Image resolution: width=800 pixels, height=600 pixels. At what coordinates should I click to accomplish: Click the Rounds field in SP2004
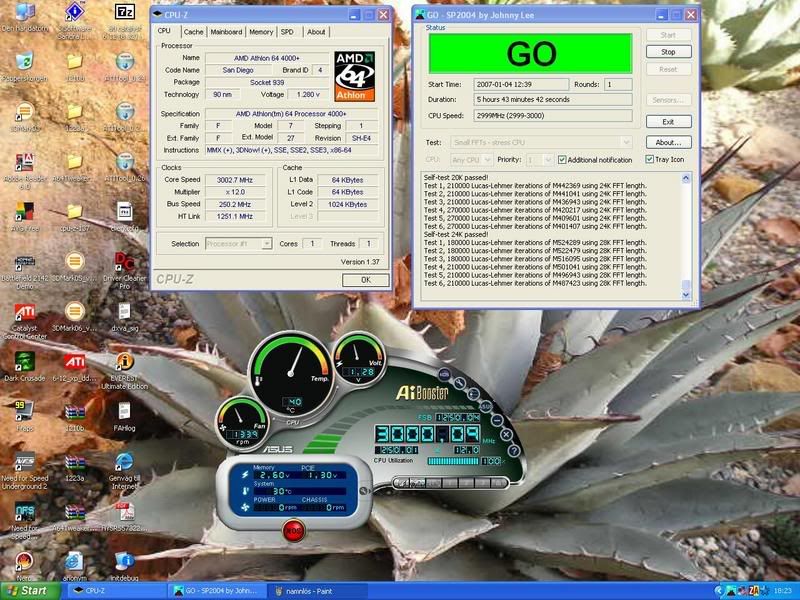coord(618,84)
